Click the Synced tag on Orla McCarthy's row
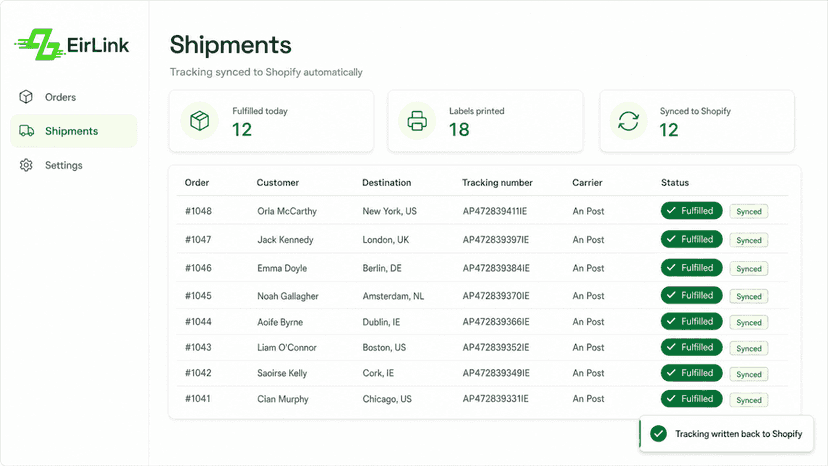Screen dimensions: 828x466 (x=749, y=211)
